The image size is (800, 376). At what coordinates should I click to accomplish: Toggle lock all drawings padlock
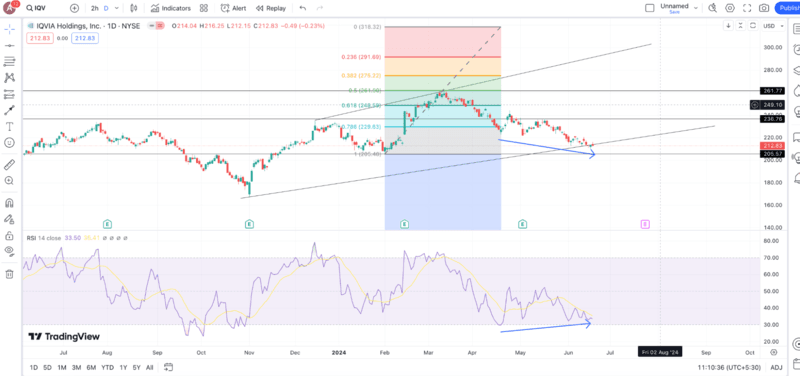(9, 235)
